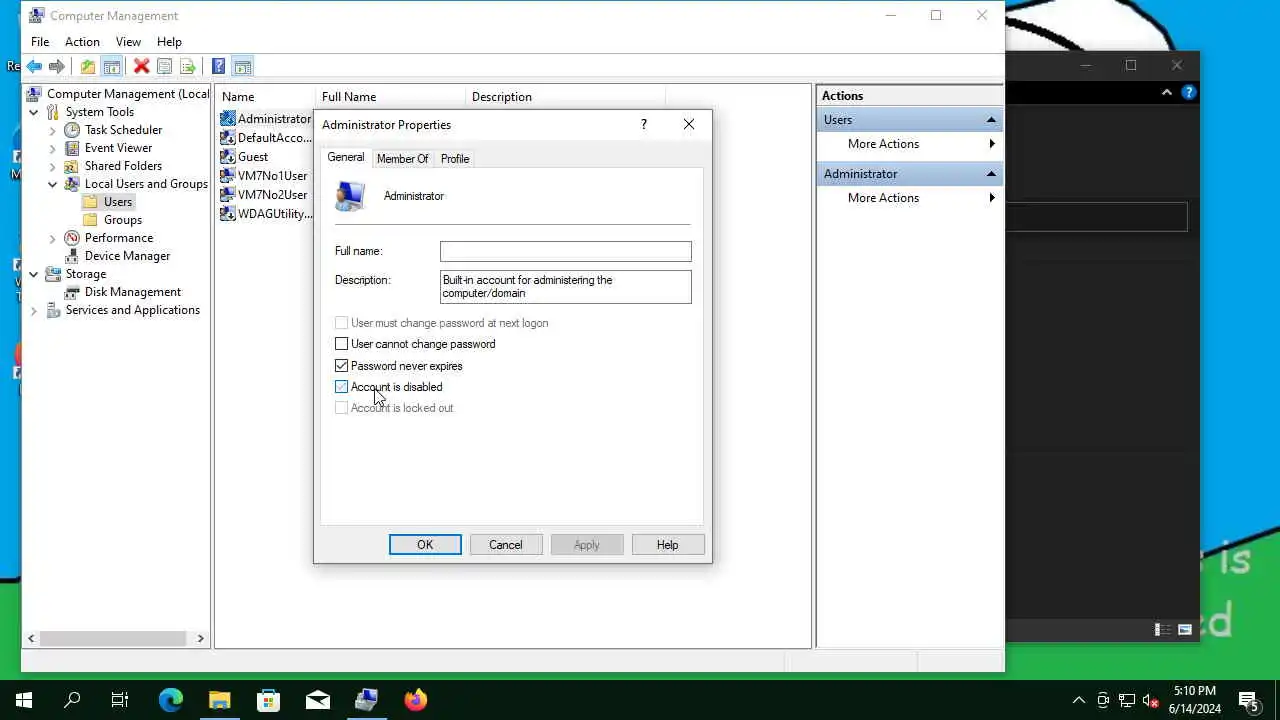Open Mail app from the taskbar
The height and width of the screenshot is (720, 1280).
[318, 700]
